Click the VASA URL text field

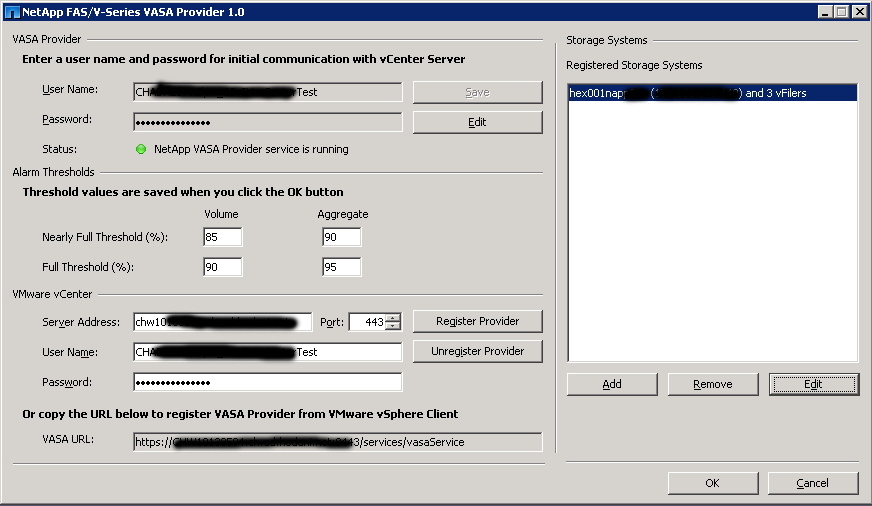(337, 441)
